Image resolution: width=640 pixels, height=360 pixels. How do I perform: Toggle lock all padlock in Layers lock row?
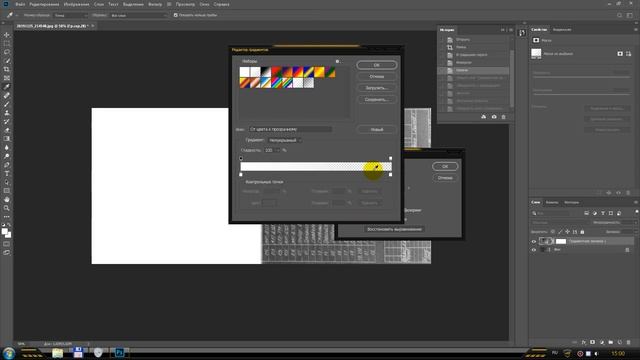point(582,232)
